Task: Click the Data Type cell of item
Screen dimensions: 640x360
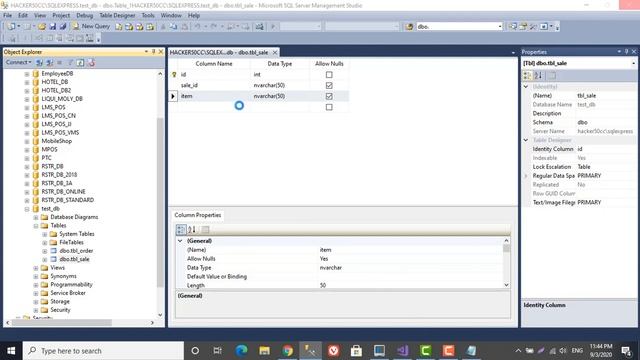Action: 280,96
